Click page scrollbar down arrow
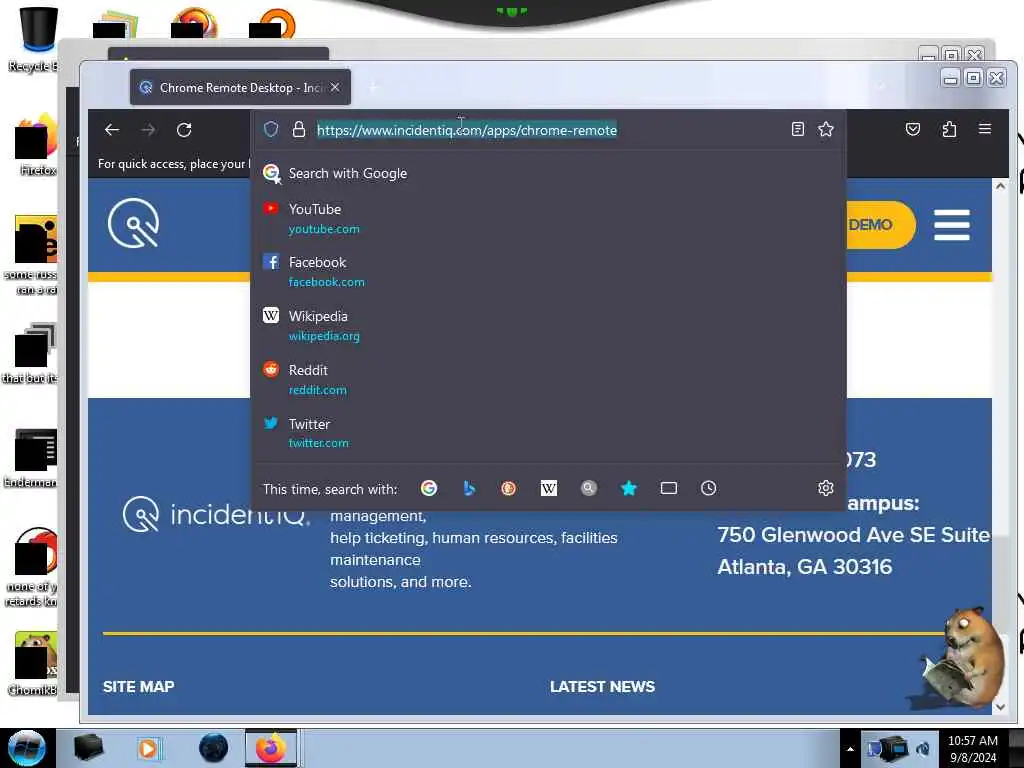The height and width of the screenshot is (768, 1024). 1000,707
